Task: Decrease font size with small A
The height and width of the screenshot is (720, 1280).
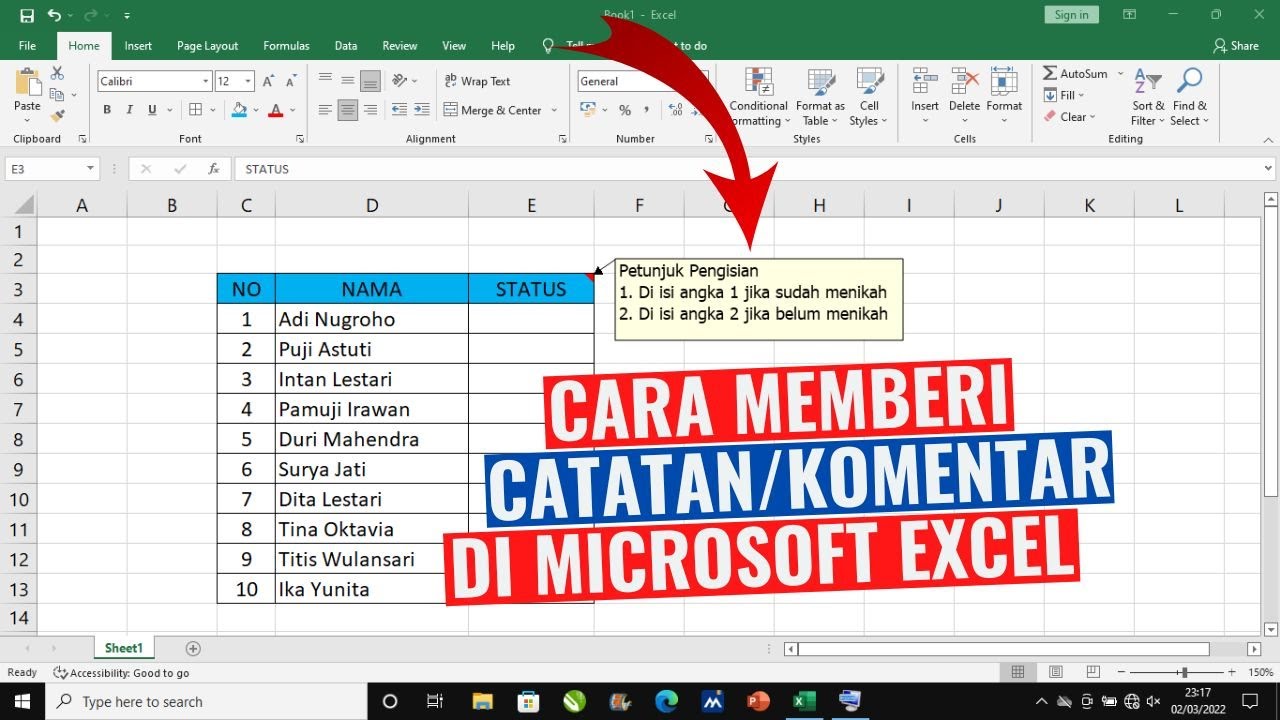Action: pyautogui.click(x=290, y=81)
